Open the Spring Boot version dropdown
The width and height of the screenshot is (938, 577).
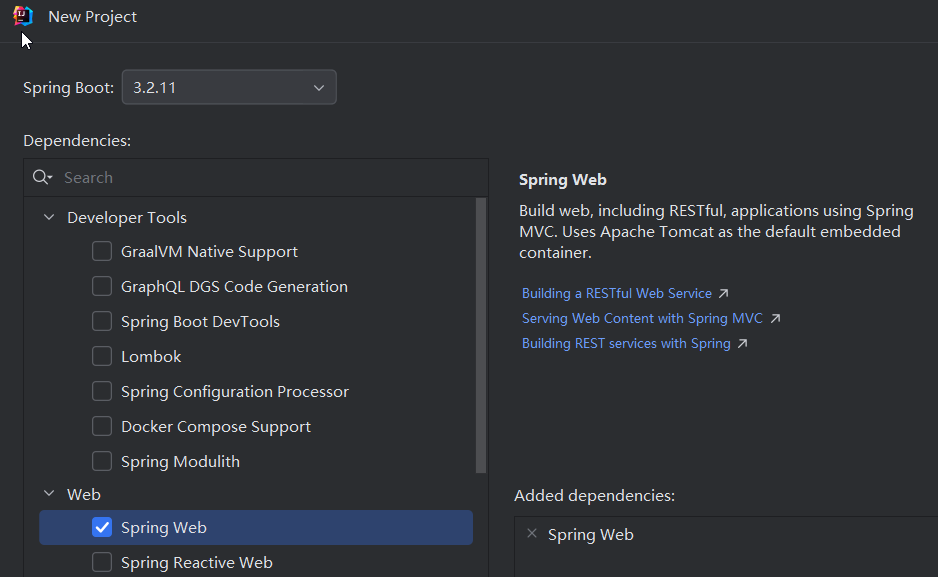229,87
